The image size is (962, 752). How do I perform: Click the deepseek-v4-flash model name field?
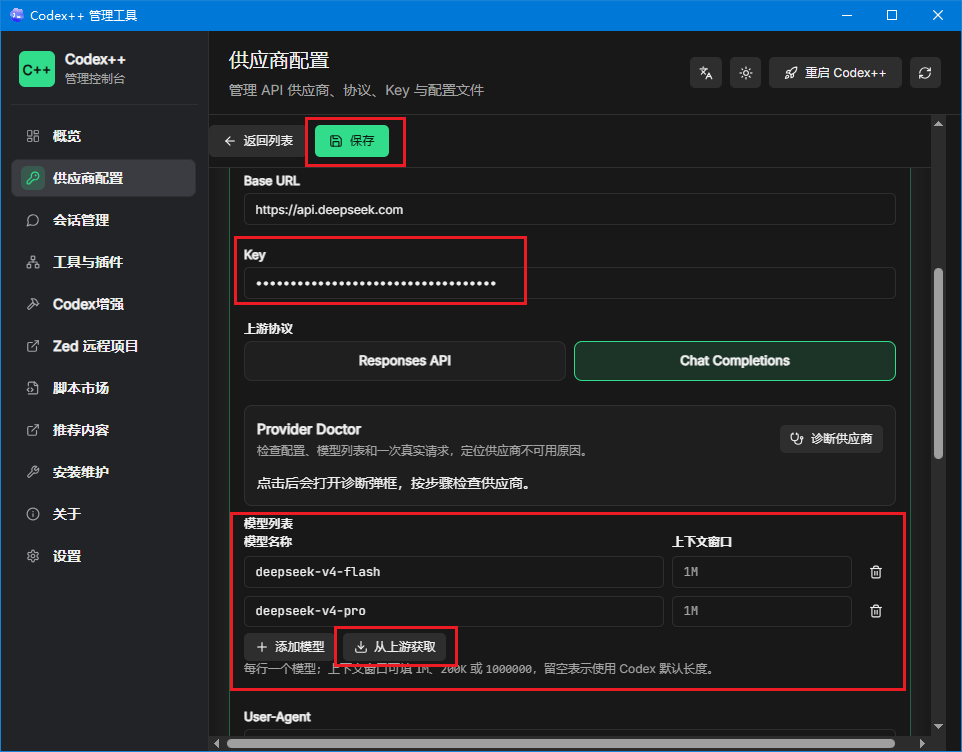pos(453,572)
